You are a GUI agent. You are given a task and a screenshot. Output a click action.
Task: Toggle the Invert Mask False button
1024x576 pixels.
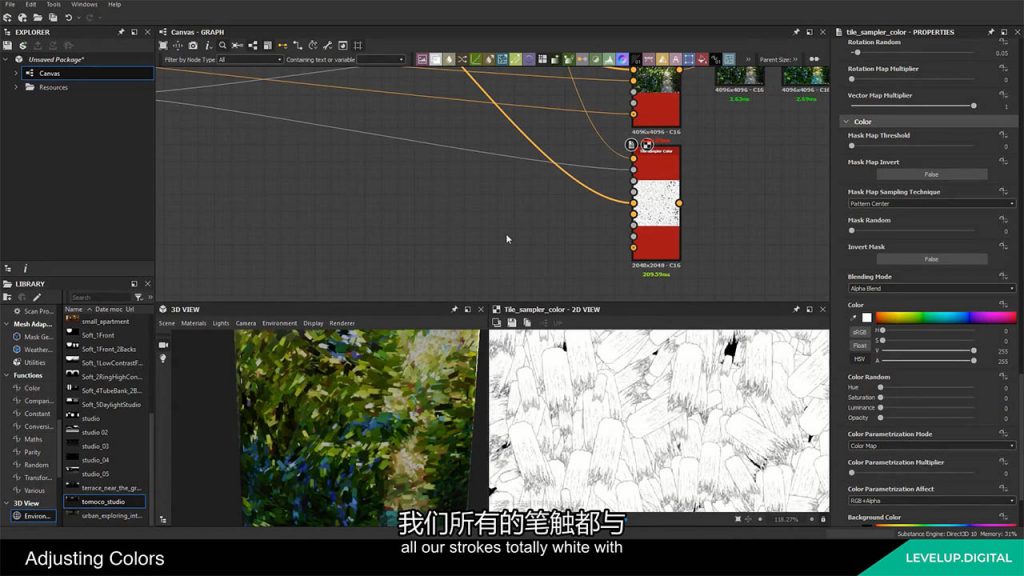pyautogui.click(x=931, y=259)
